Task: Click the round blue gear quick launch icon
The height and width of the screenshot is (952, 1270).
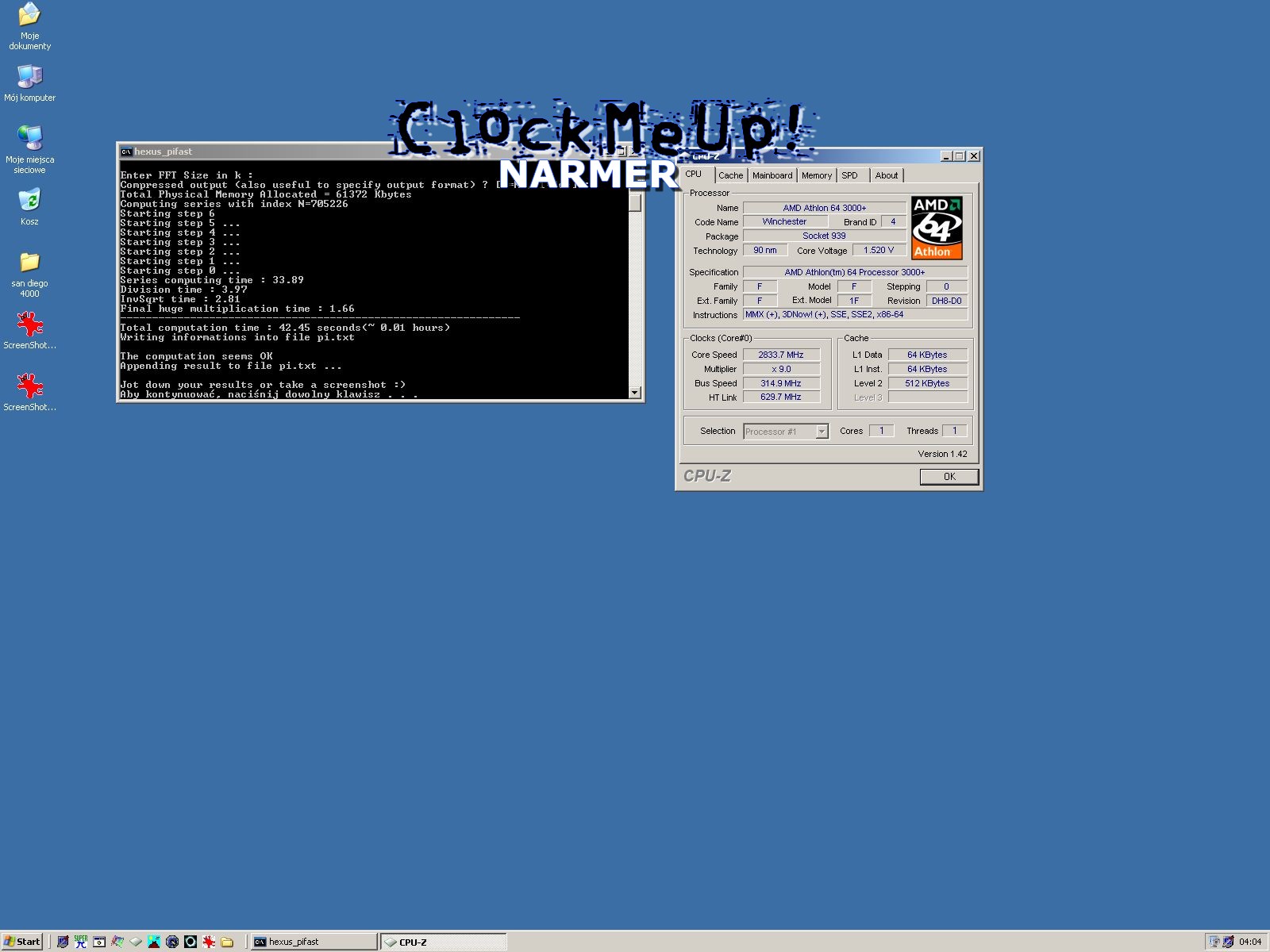Action: pyautogui.click(x=172, y=942)
